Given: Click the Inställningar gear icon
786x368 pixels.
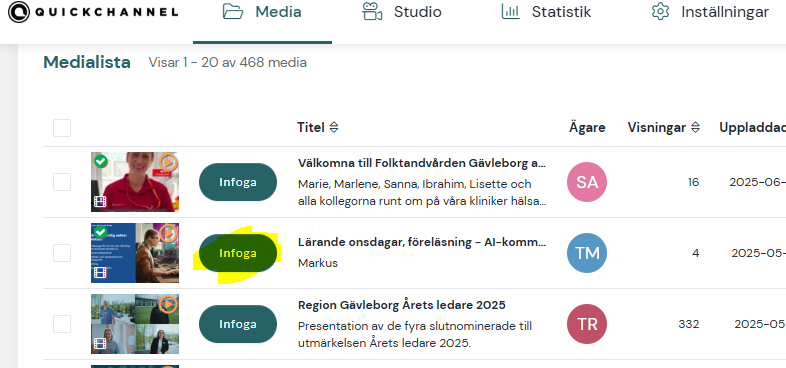Looking at the screenshot, I should [x=660, y=12].
